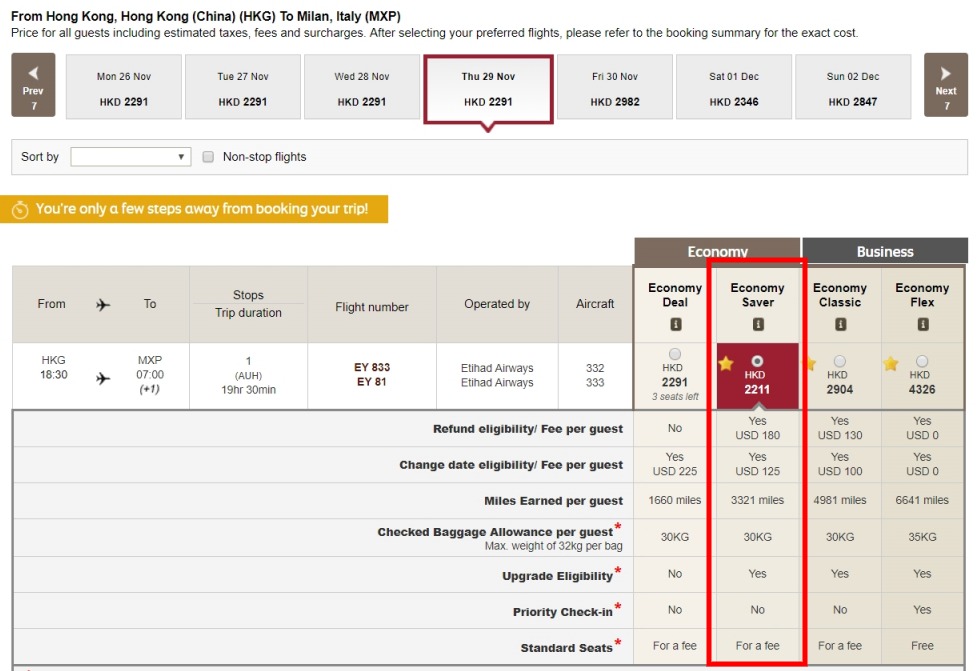This screenshot has width=980, height=671.
Task: Click the info icon under Economy Flex
Action: click(x=922, y=324)
